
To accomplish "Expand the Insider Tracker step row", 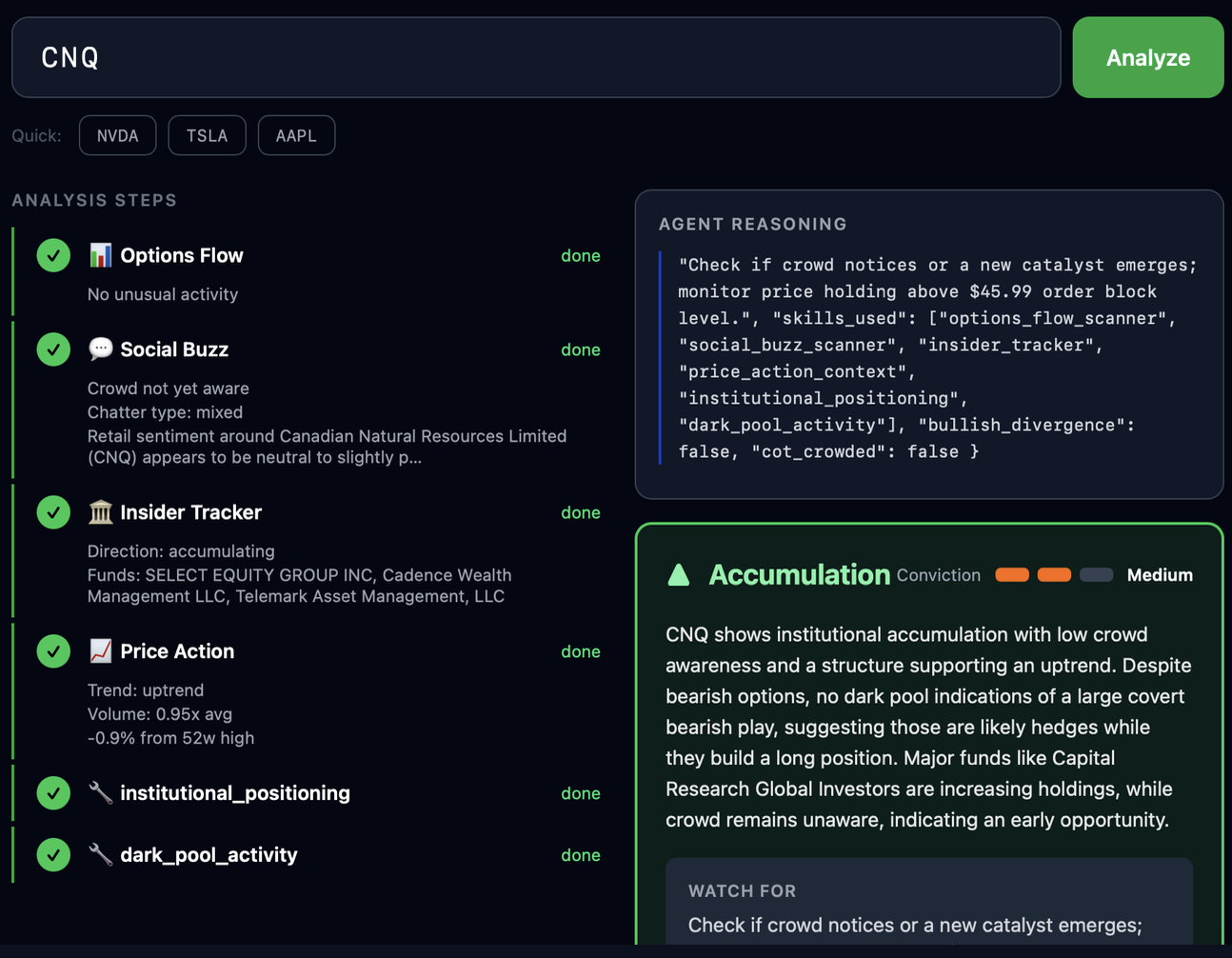I will tap(190, 512).
